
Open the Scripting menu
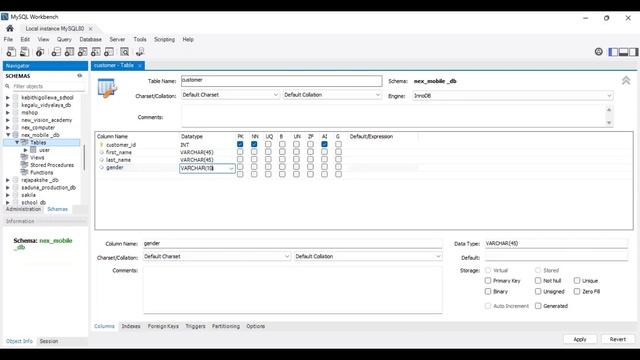[164, 39]
